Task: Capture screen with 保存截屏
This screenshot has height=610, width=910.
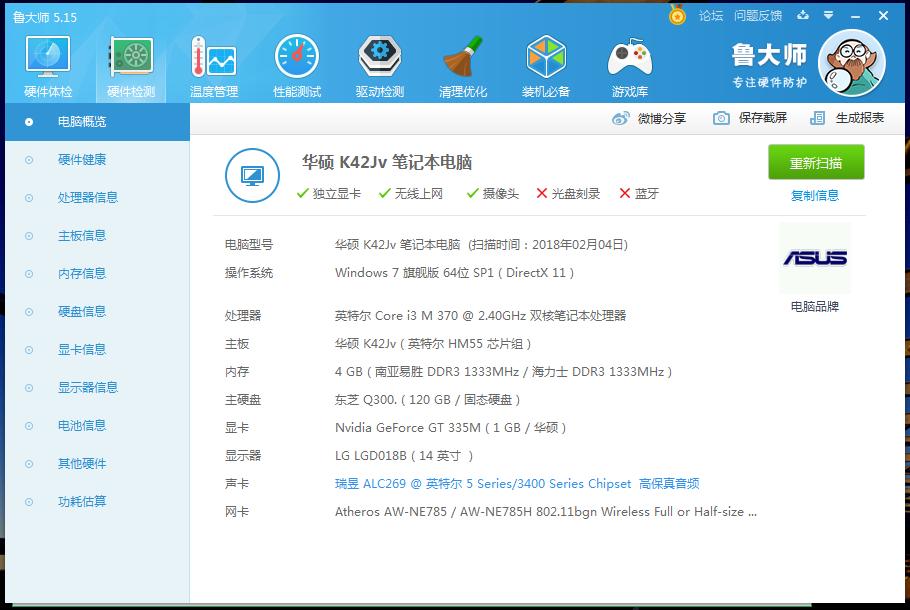Action: tap(754, 118)
